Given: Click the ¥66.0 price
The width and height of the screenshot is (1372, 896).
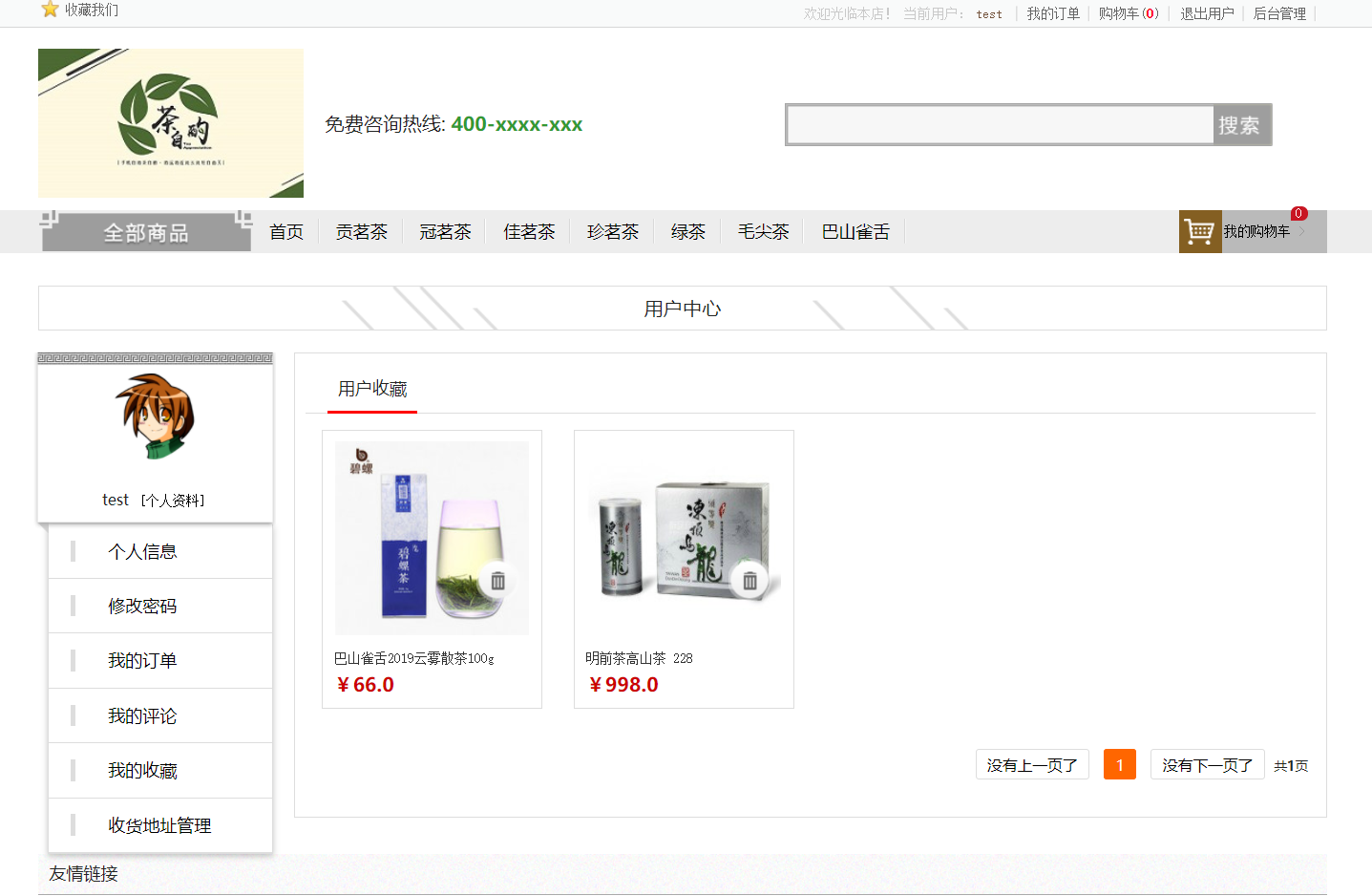Looking at the screenshot, I should [x=366, y=684].
